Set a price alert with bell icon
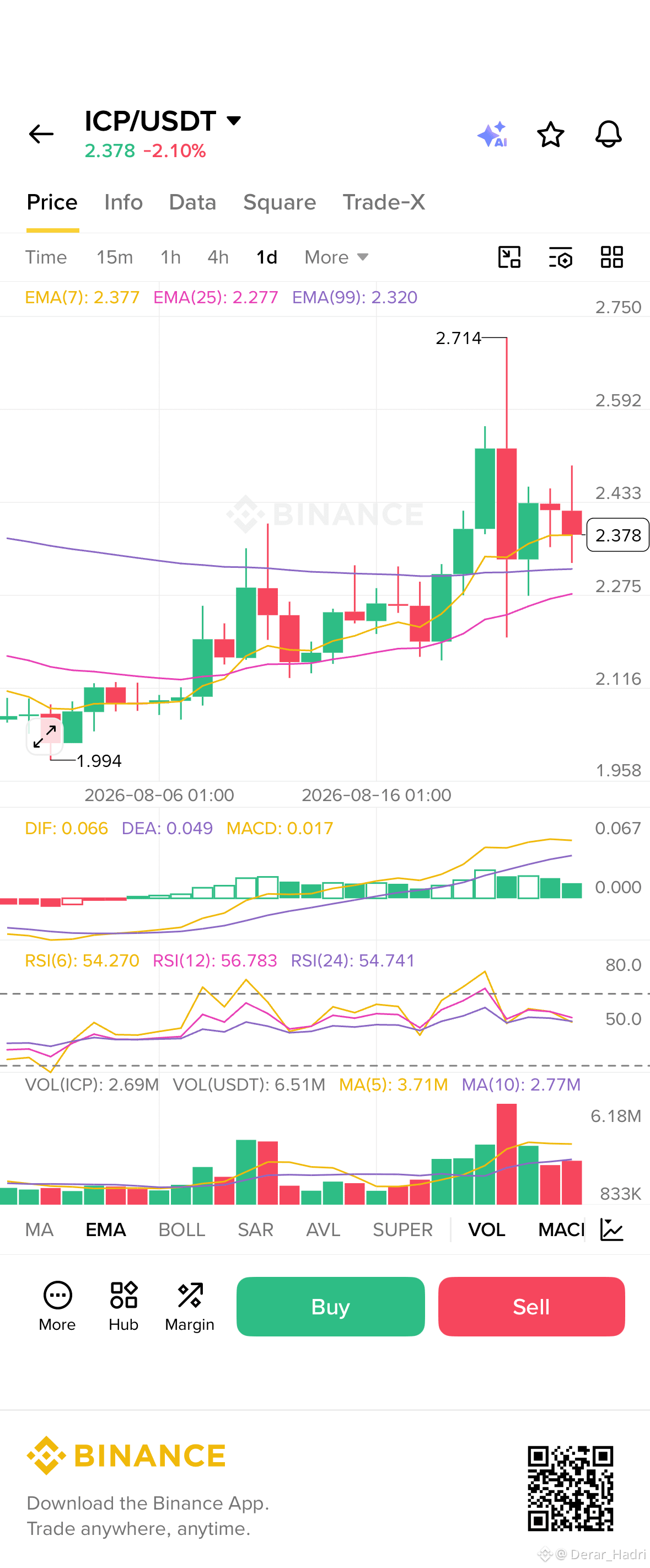The width and height of the screenshot is (650, 1568). tap(608, 135)
